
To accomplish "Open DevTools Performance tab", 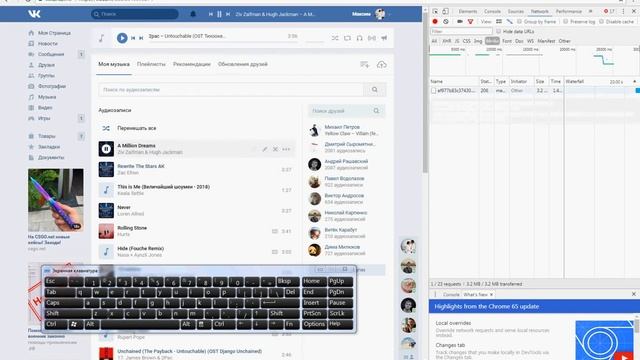I will tap(569, 11).
